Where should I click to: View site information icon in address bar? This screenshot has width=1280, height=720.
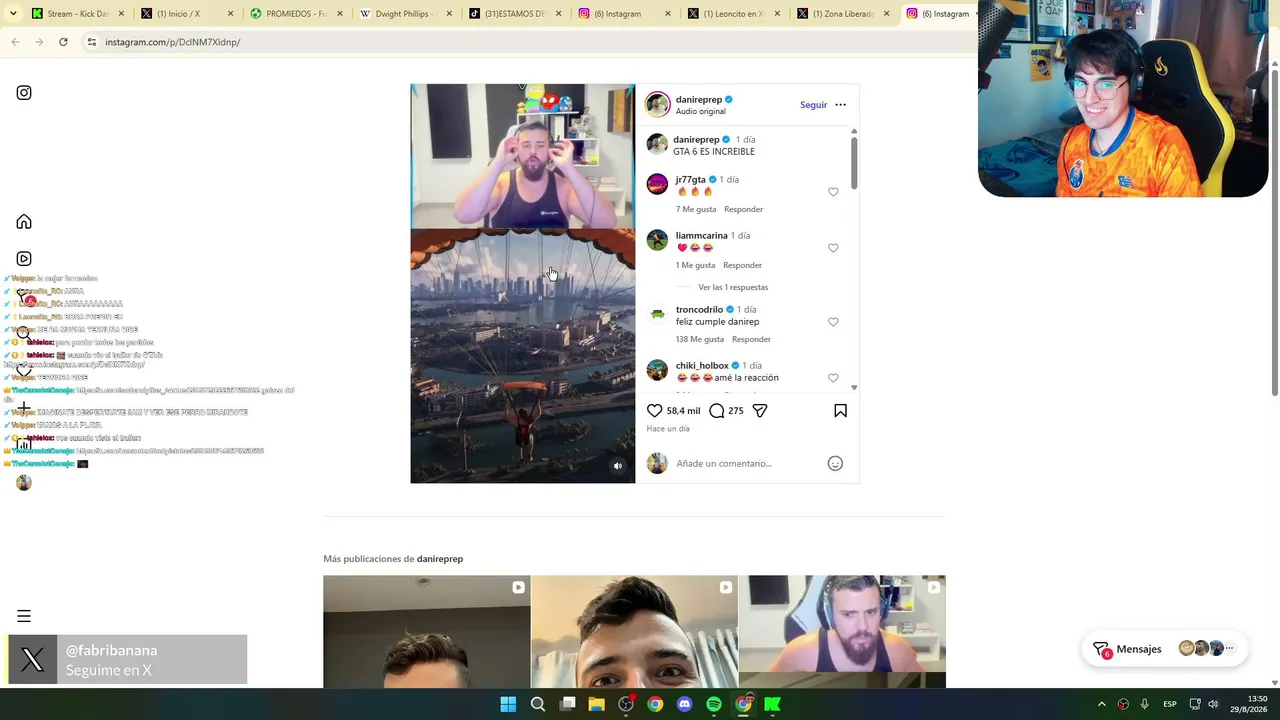[91, 42]
